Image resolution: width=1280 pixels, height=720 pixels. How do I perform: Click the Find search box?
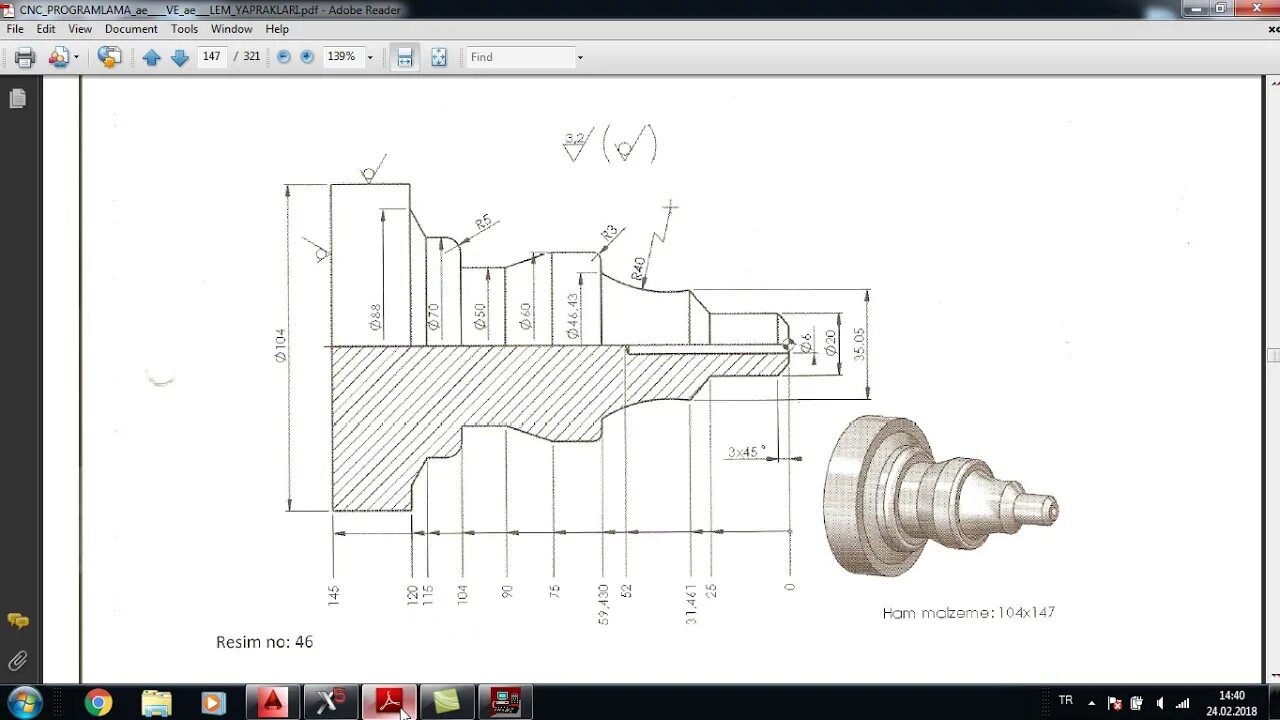pos(520,57)
